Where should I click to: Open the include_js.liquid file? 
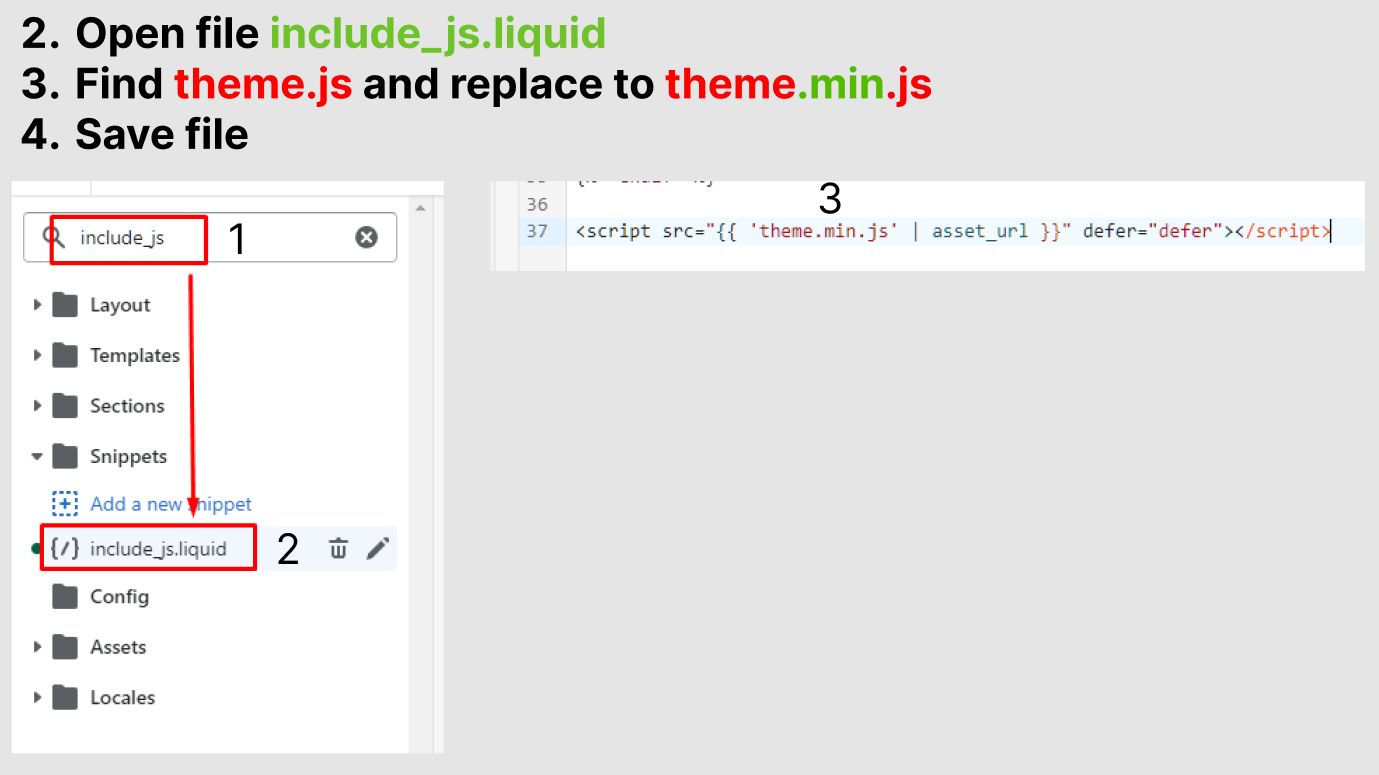(x=158, y=549)
